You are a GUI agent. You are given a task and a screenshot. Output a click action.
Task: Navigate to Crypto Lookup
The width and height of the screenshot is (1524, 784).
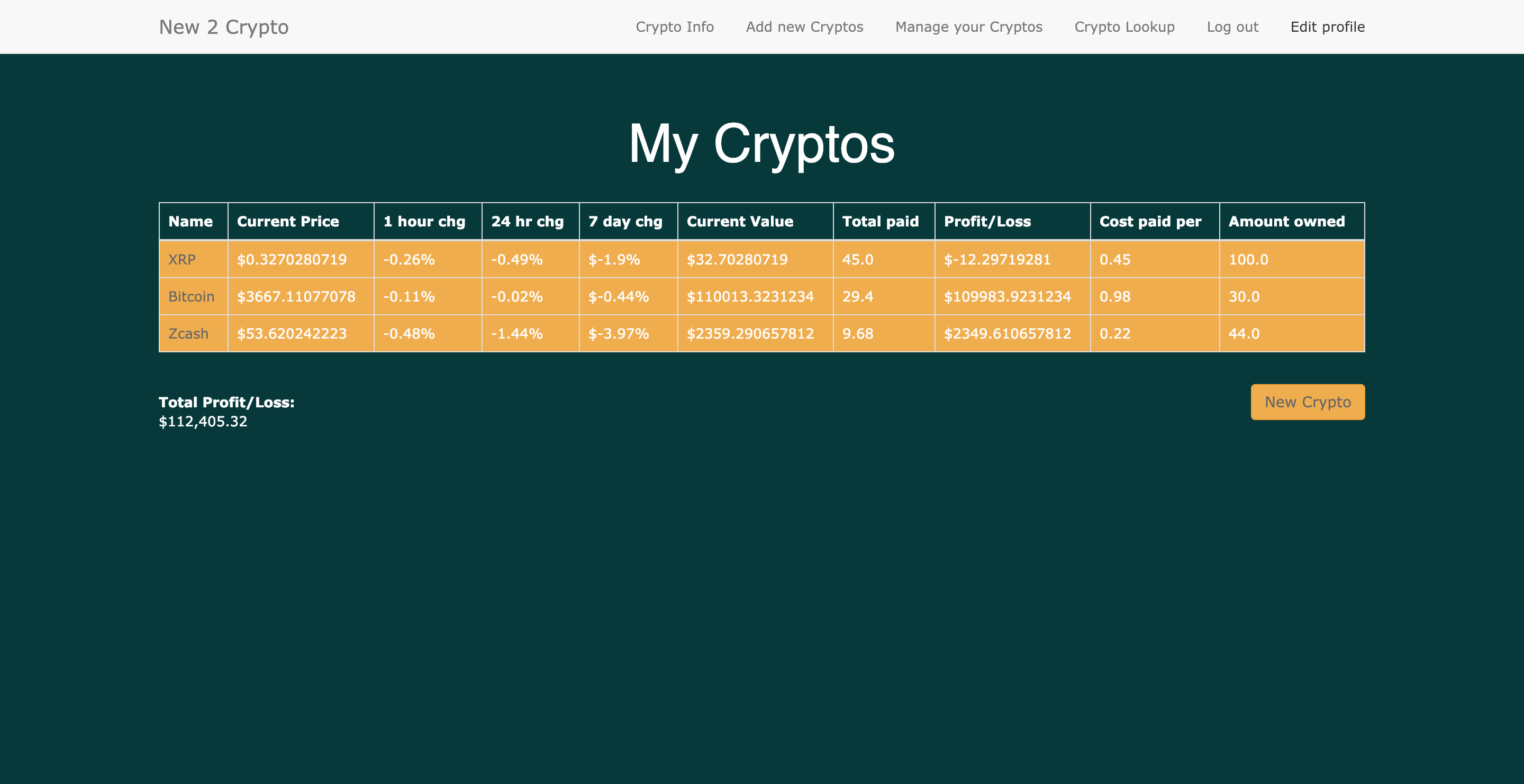[1124, 27]
